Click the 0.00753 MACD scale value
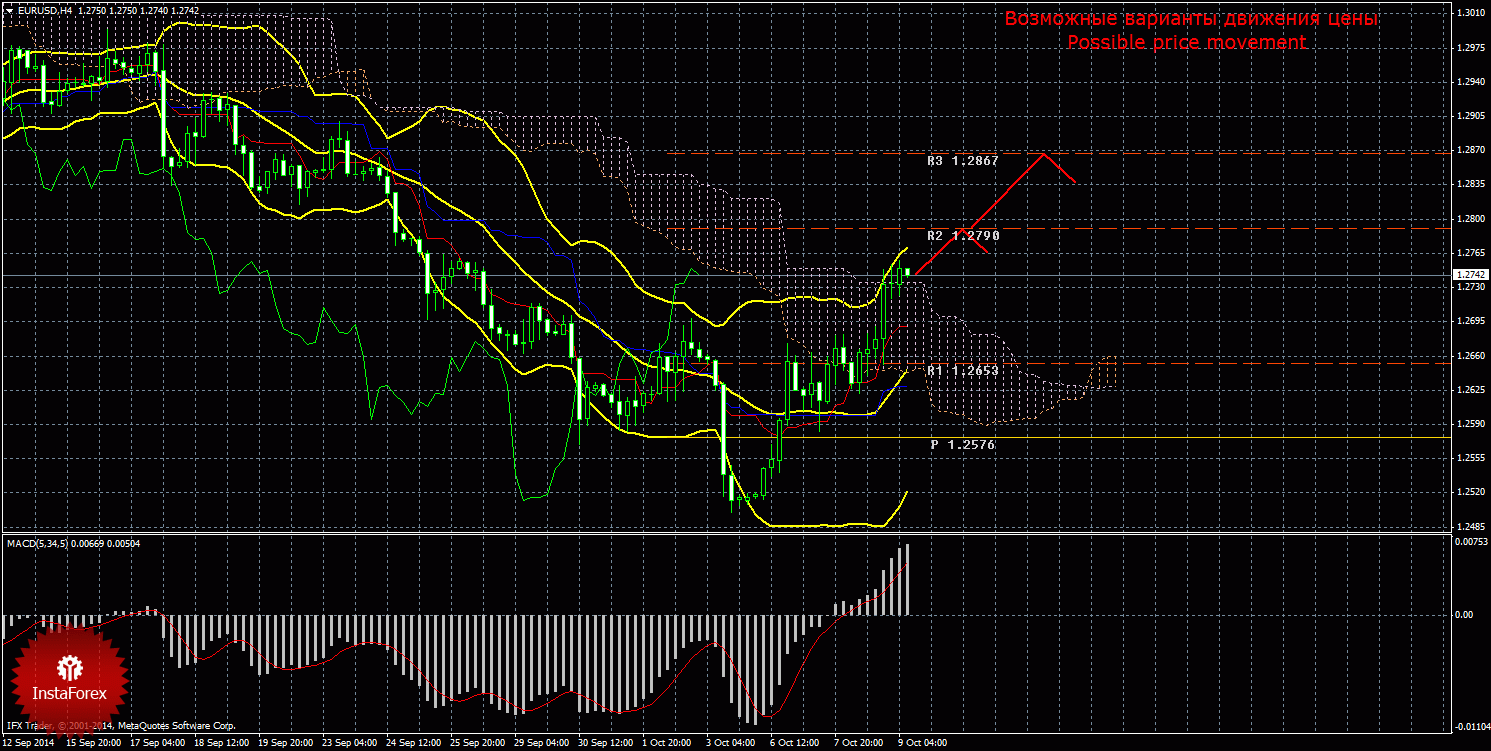1491x751 pixels. tap(1470, 542)
